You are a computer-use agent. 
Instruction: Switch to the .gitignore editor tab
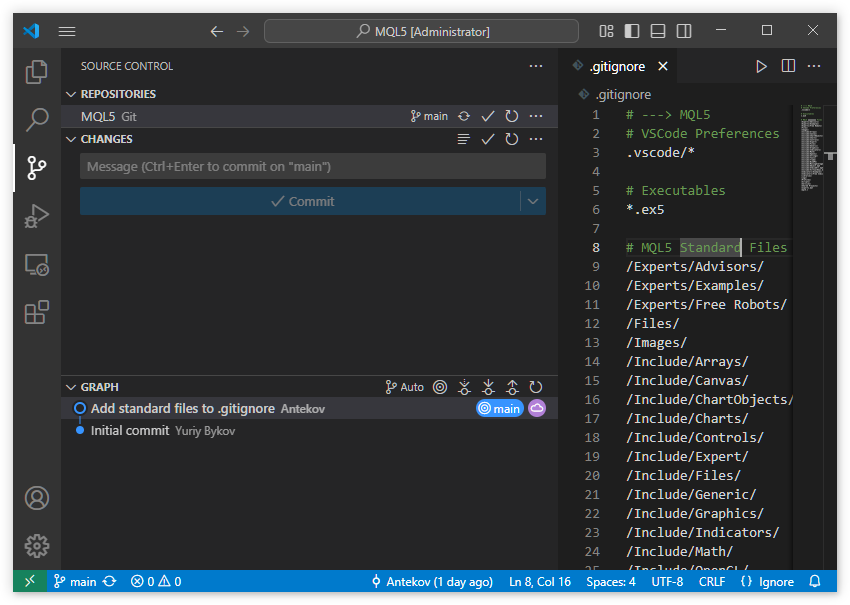[x=617, y=66]
